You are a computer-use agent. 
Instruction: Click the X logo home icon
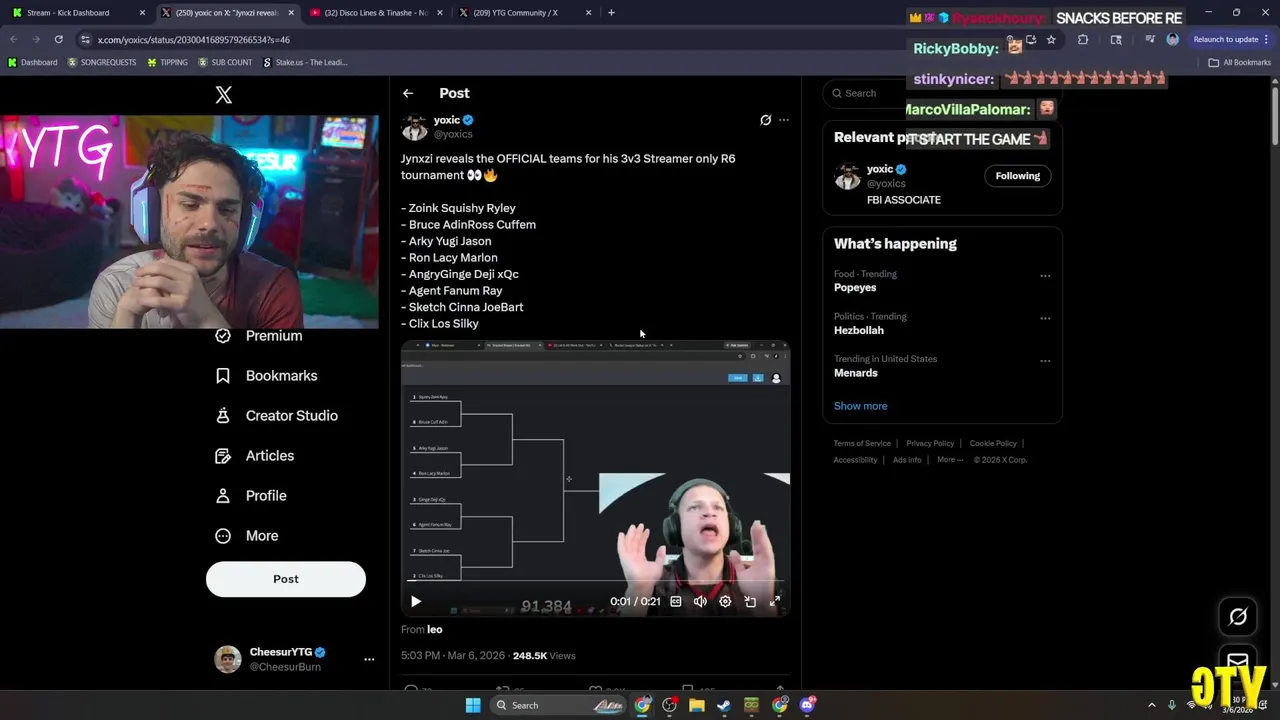pyautogui.click(x=224, y=95)
